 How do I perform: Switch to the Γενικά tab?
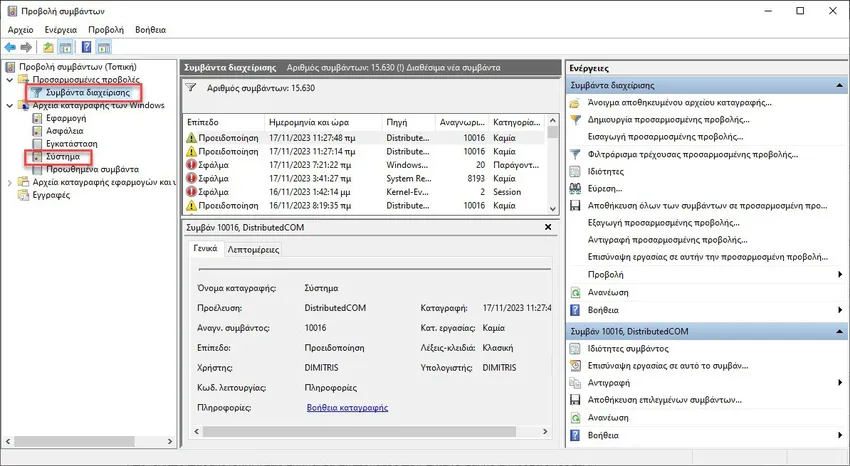tap(205, 249)
